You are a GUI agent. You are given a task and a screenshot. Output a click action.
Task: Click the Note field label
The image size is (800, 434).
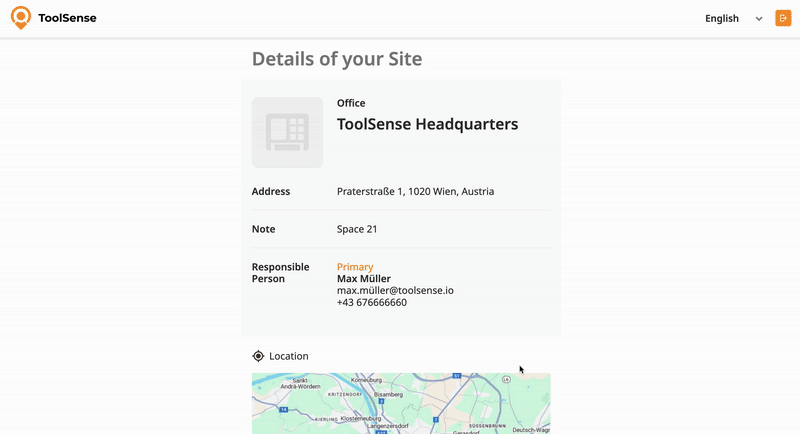pos(263,229)
